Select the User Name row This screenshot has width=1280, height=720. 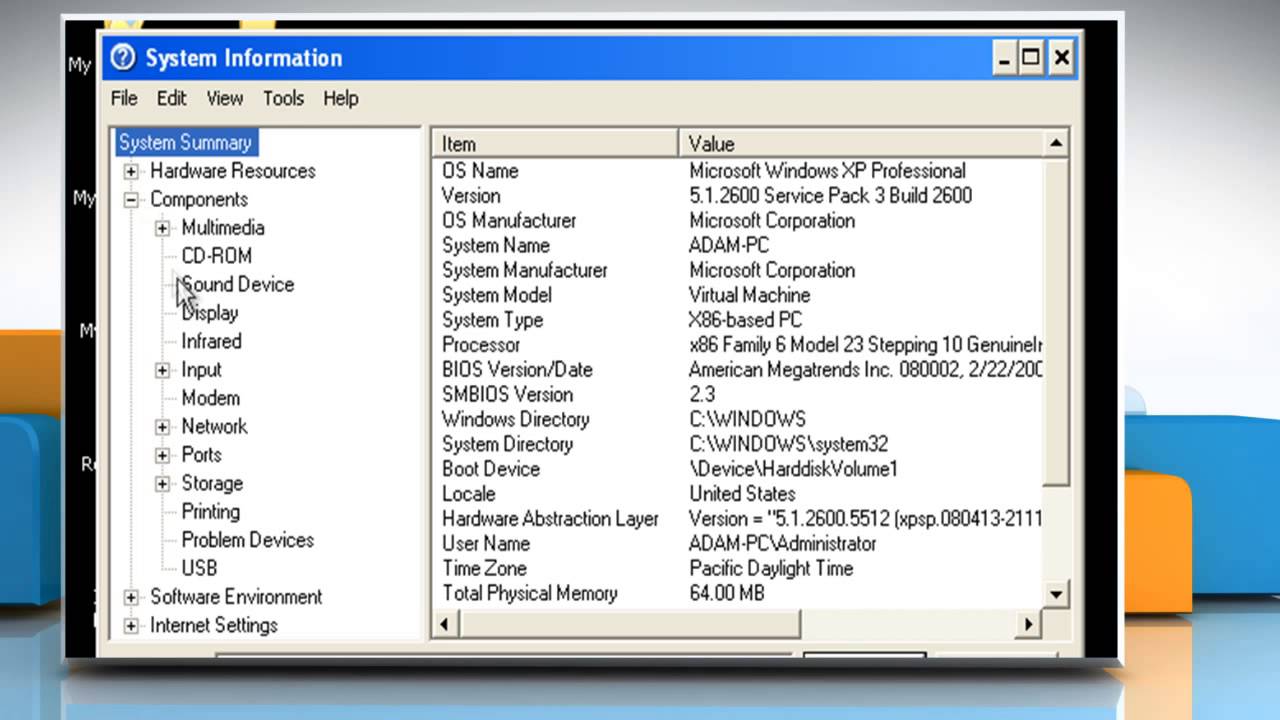[x=738, y=544]
